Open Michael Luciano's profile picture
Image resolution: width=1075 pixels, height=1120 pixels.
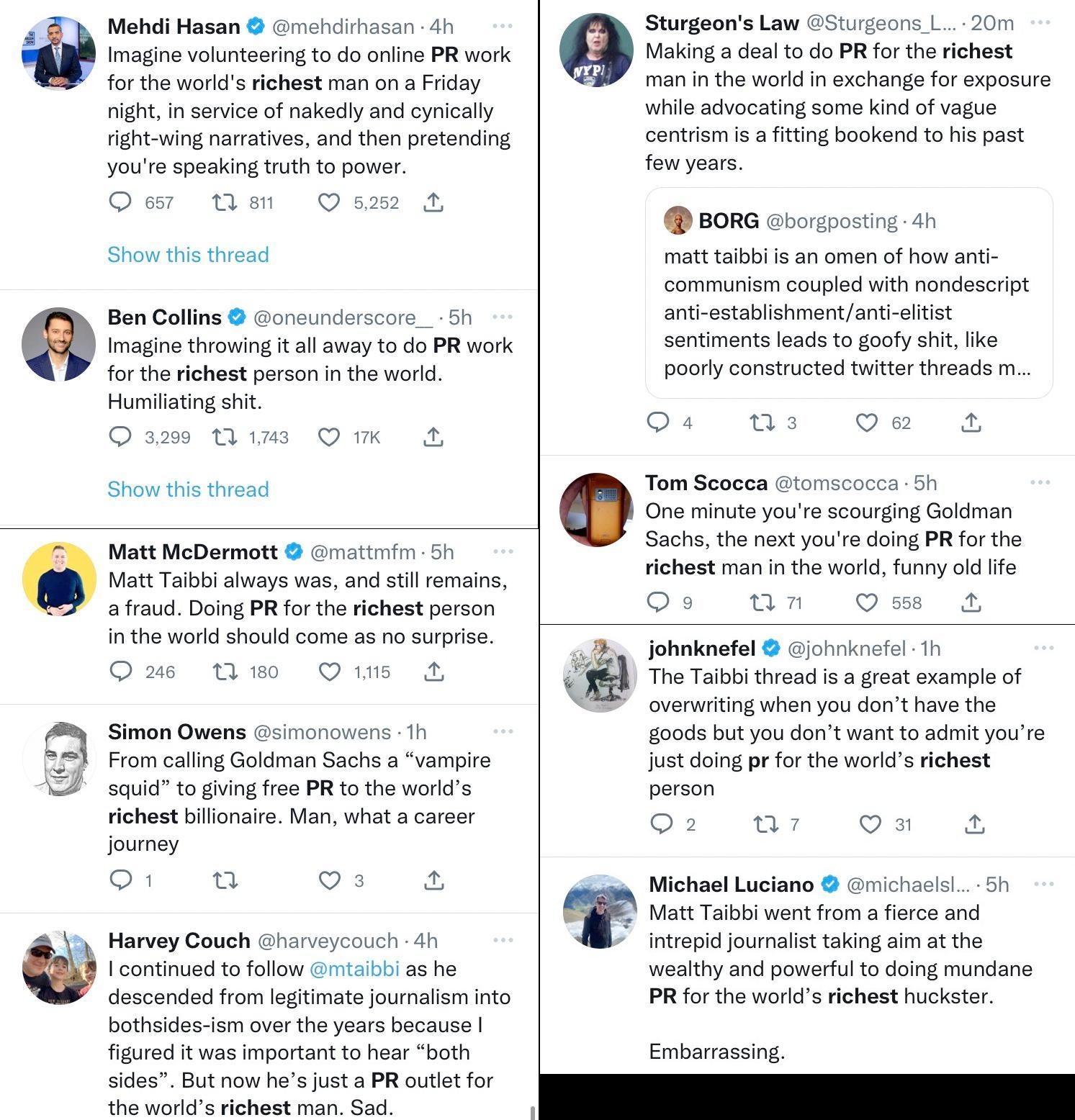[x=600, y=911]
